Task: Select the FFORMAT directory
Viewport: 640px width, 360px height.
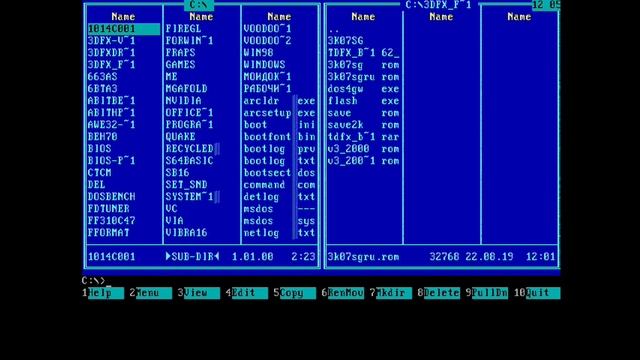Action: [x=108, y=233]
